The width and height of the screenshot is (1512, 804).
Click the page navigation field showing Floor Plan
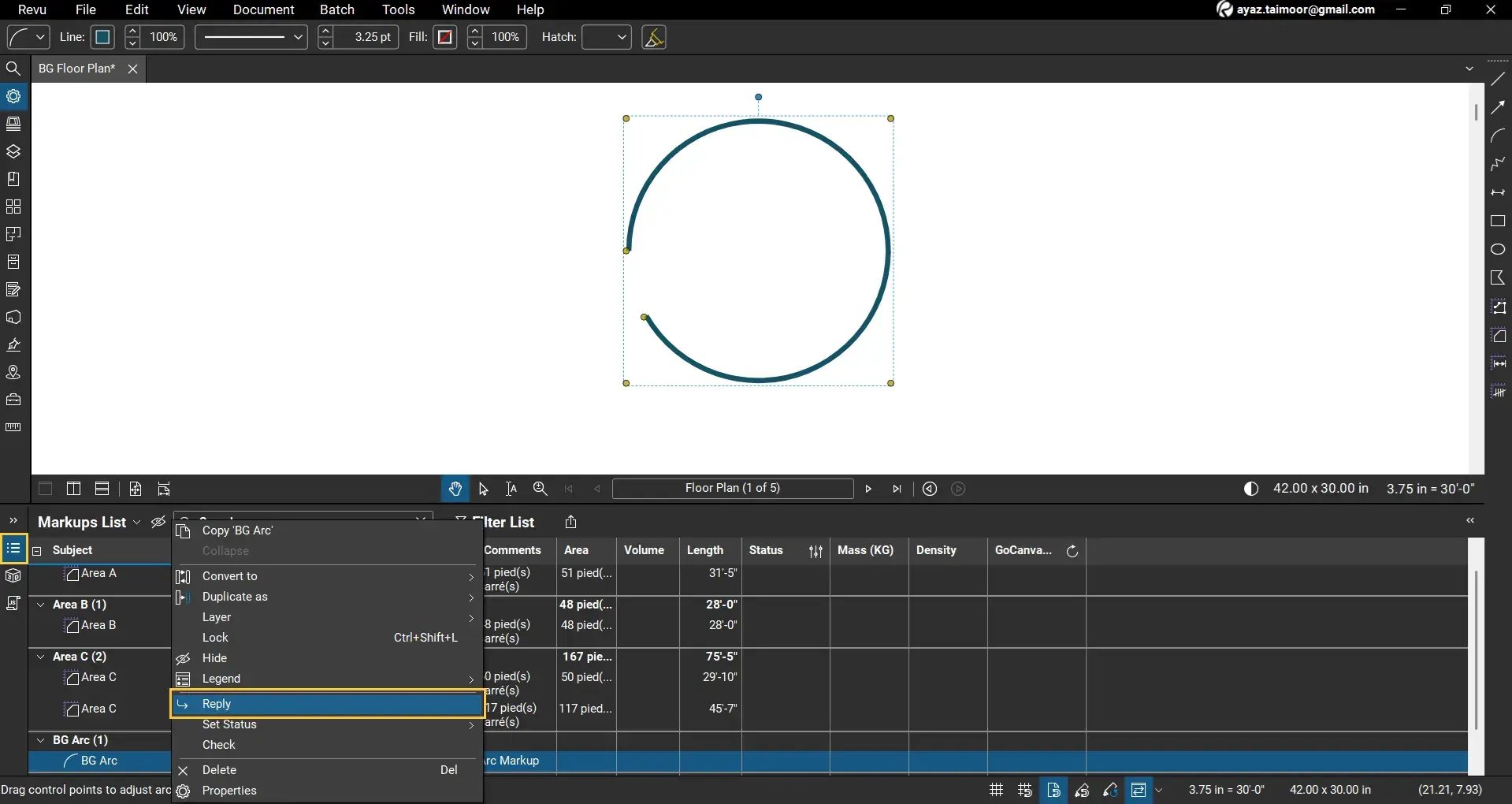[733, 489]
